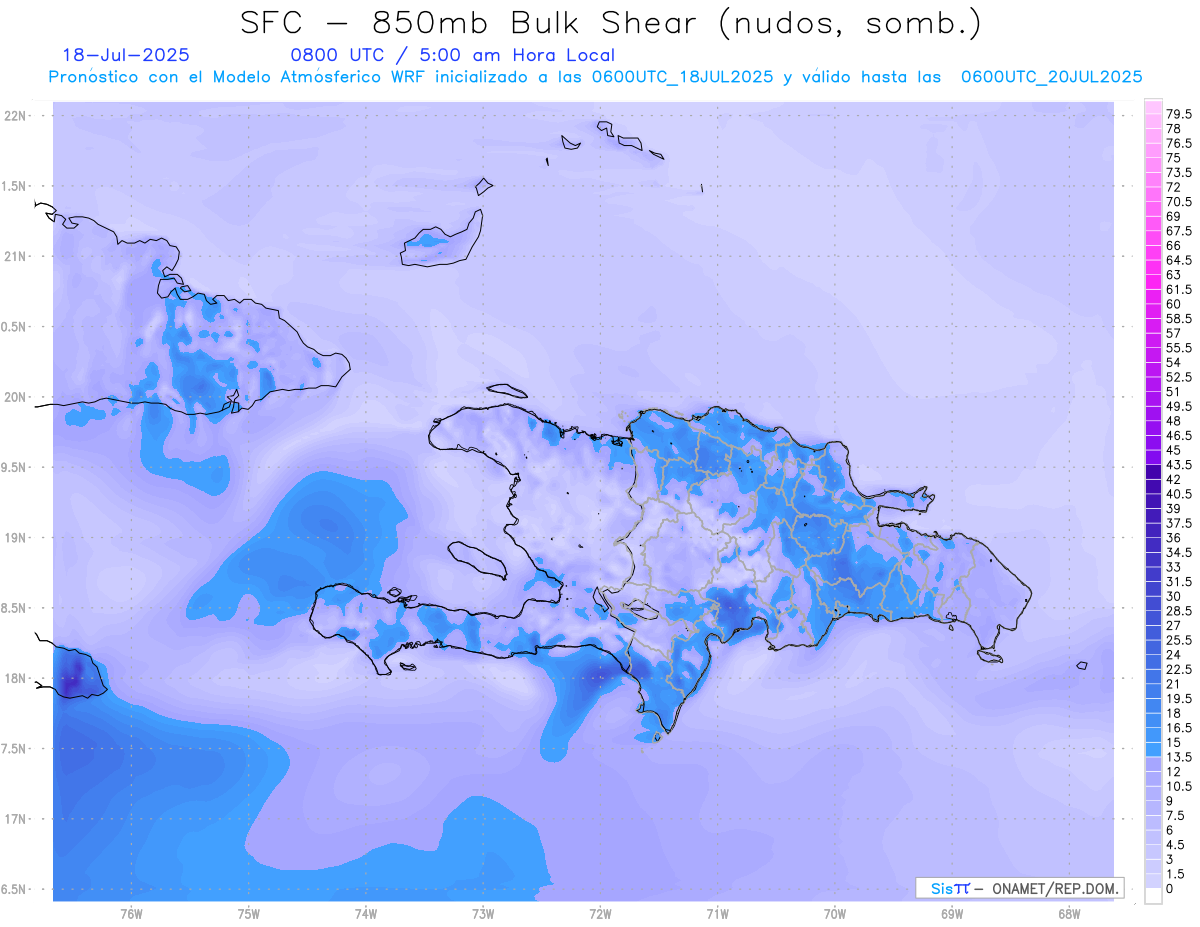Select the white legend swatch beside 0
The width and height of the screenshot is (1200, 927).
(x=1153, y=896)
